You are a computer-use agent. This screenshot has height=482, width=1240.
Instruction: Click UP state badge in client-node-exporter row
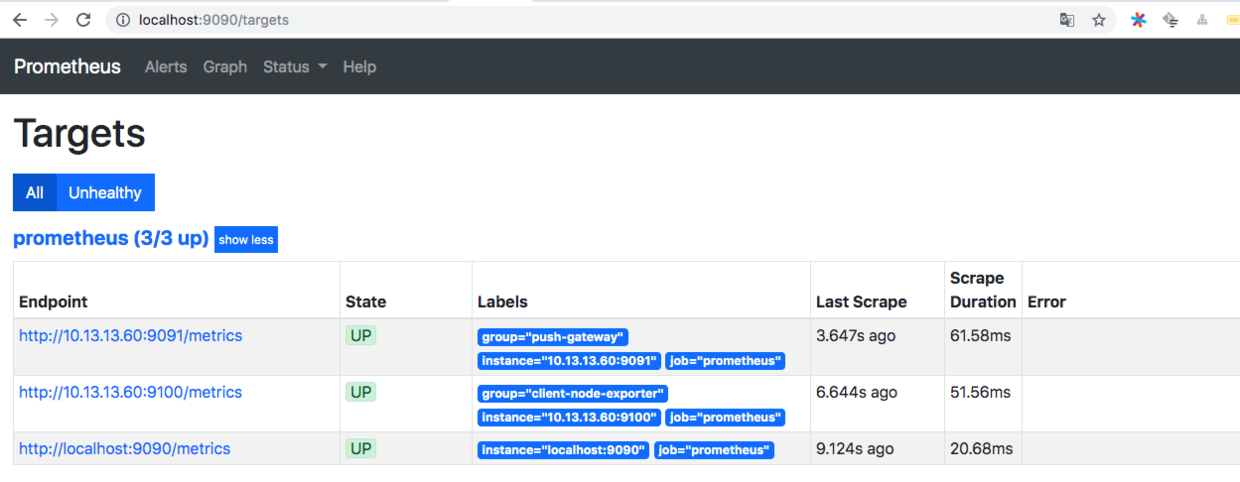pyautogui.click(x=361, y=392)
